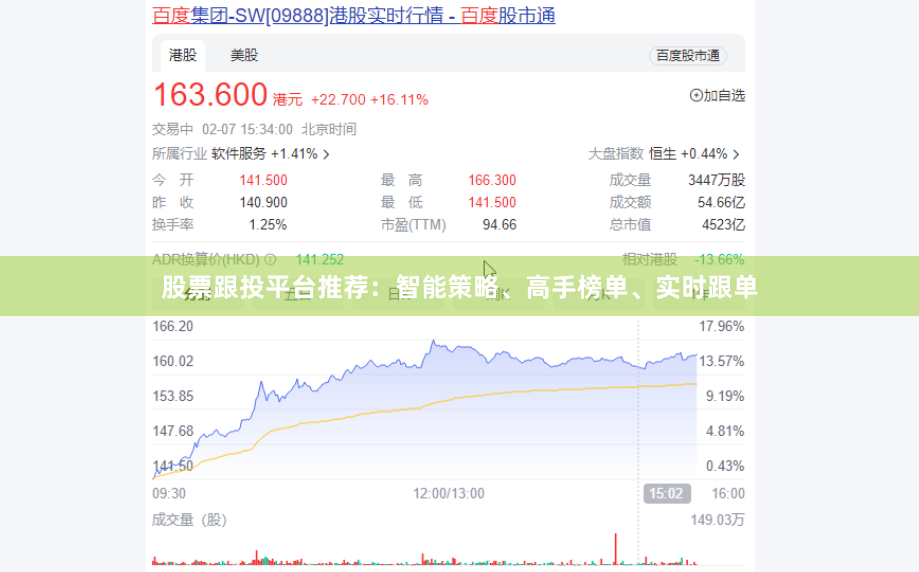This screenshot has height=572, width=919.
Task: Expand the 软件服务 industry chevron arrow
Action: 326,155
